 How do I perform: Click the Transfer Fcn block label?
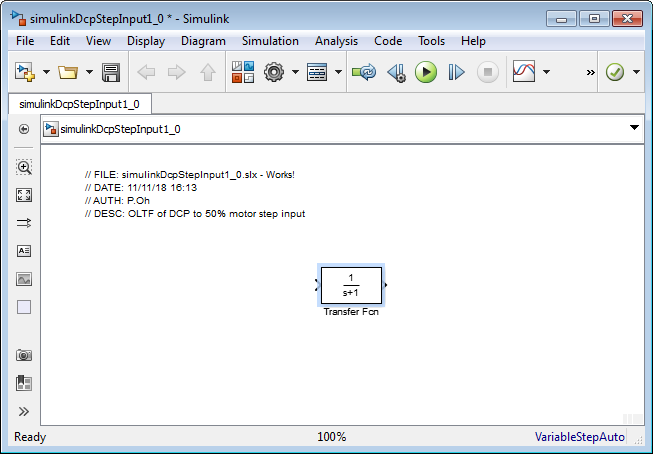tap(351, 312)
